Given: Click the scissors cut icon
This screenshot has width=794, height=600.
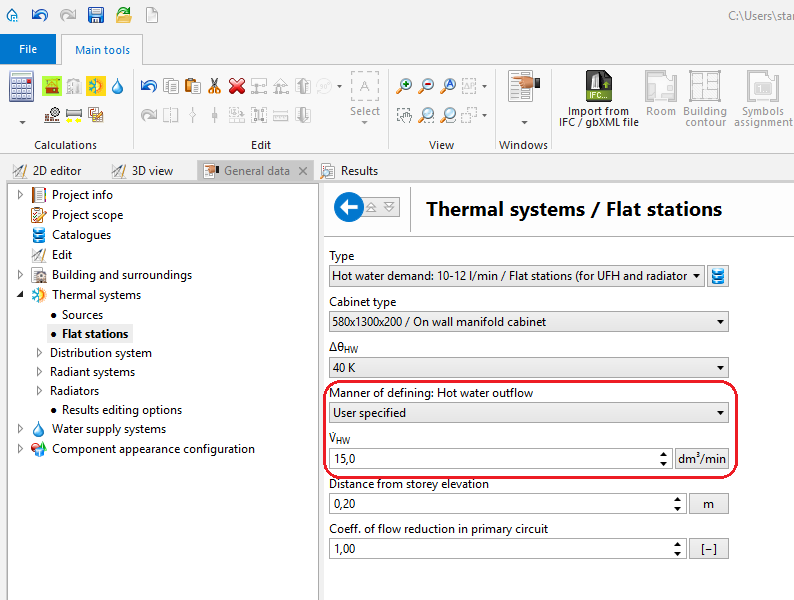Looking at the screenshot, I should pyautogui.click(x=214, y=86).
